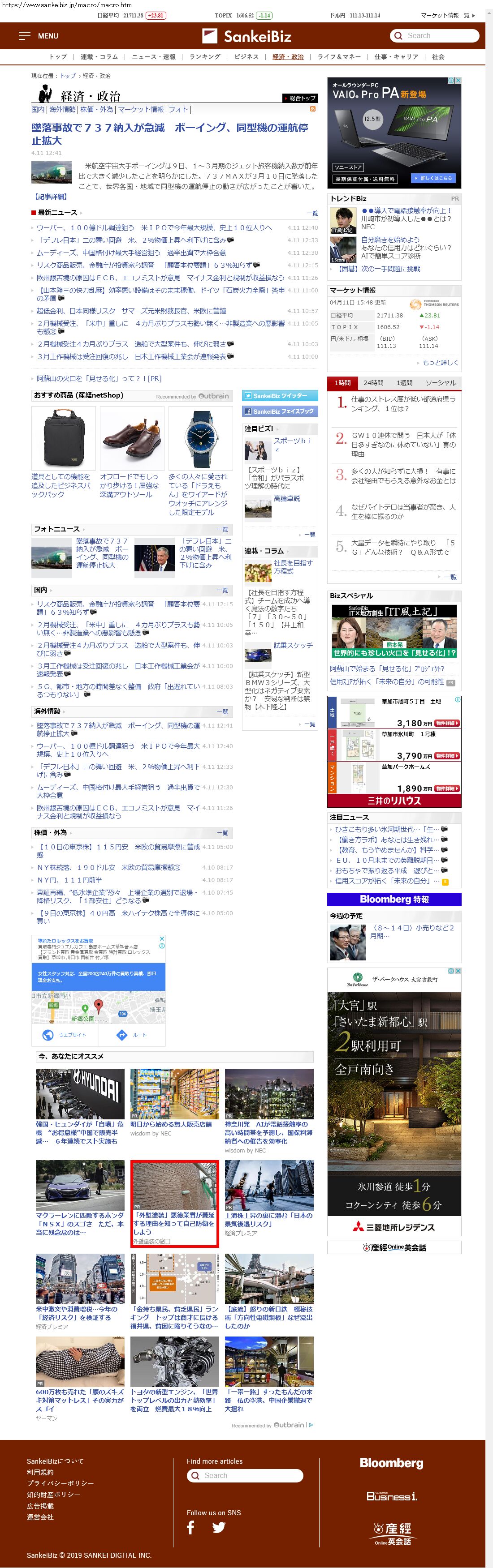Open SankeiBiz Facebook banner
This screenshot has width=493, height=1568.
pos(280,411)
